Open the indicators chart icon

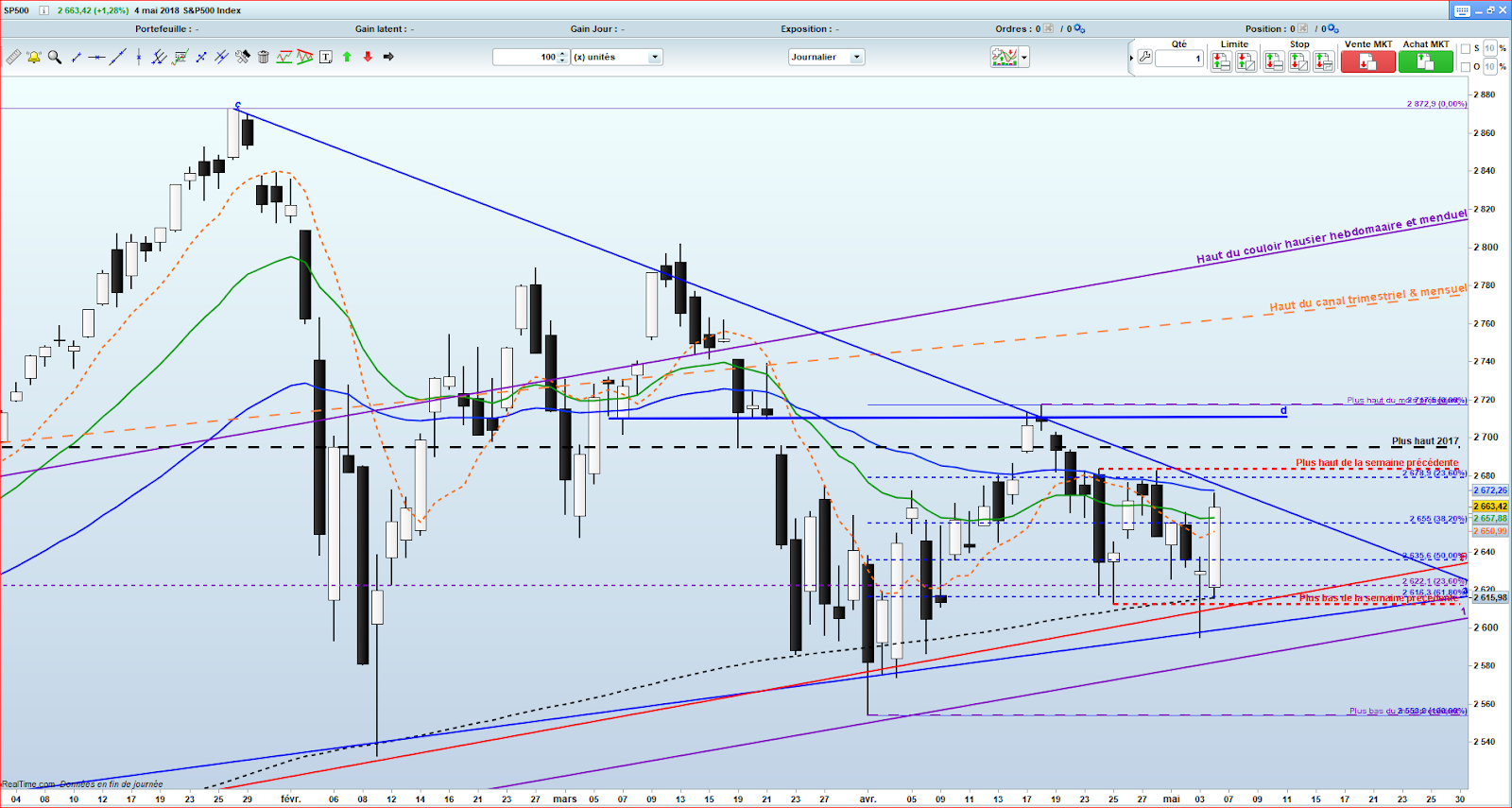point(1005,58)
